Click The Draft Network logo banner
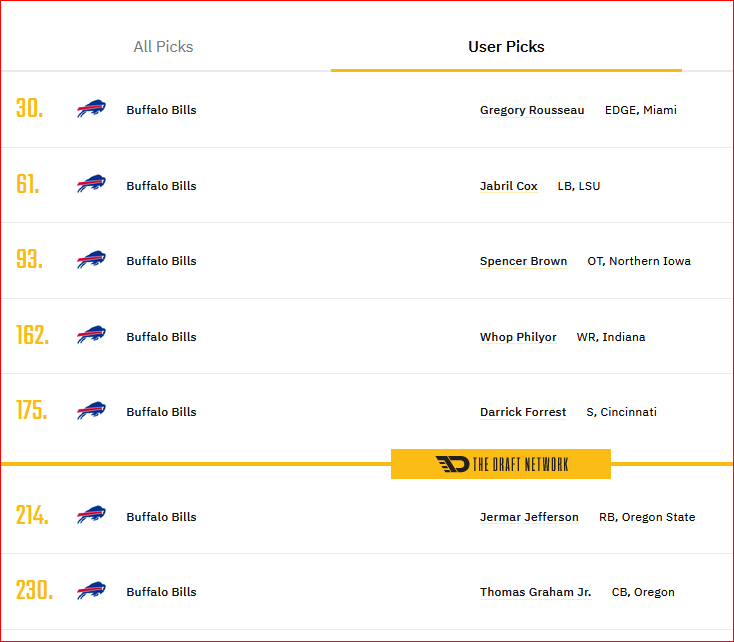This screenshot has width=734, height=642. [501, 464]
